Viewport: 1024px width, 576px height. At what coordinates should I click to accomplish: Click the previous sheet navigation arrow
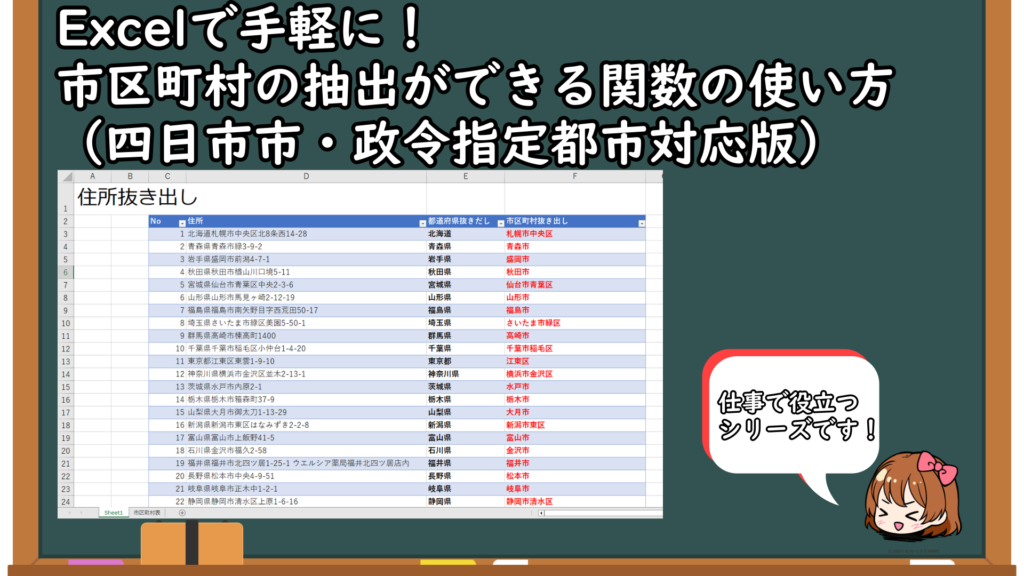[x=68, y=512]
